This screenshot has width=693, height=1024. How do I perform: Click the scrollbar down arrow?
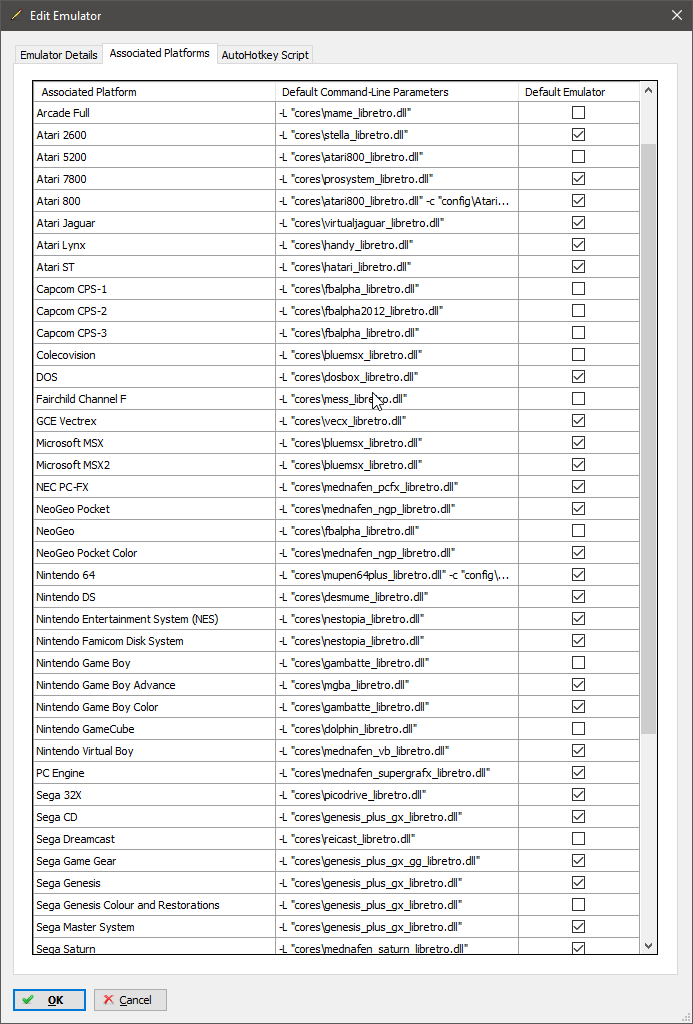pyautogui.click(x=648, y=945)
